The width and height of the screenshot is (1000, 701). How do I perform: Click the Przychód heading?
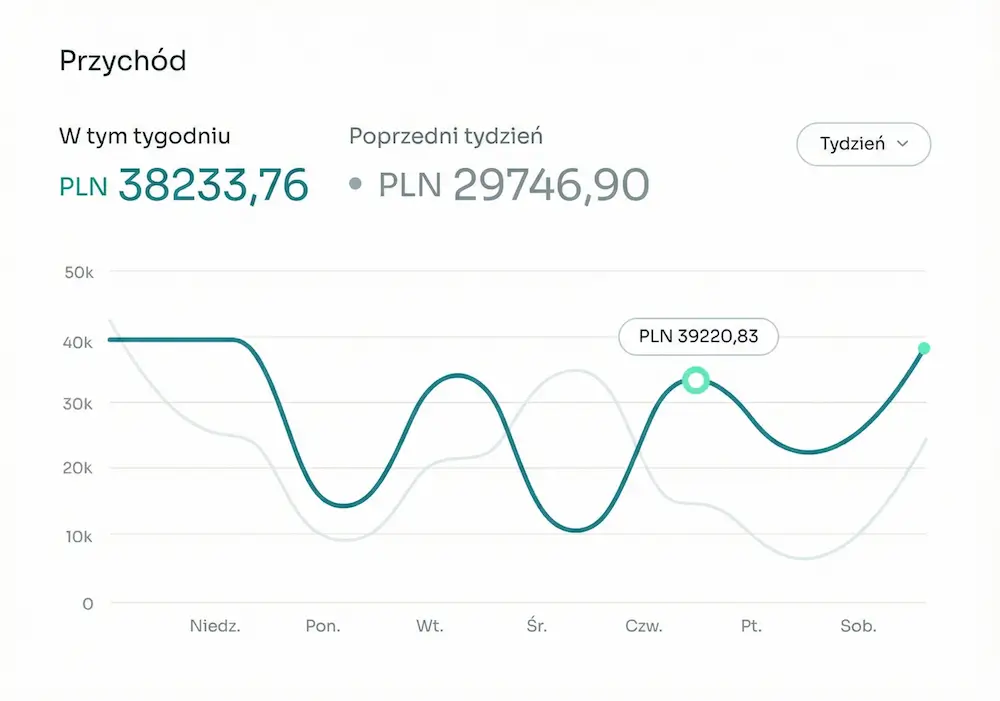123,60
